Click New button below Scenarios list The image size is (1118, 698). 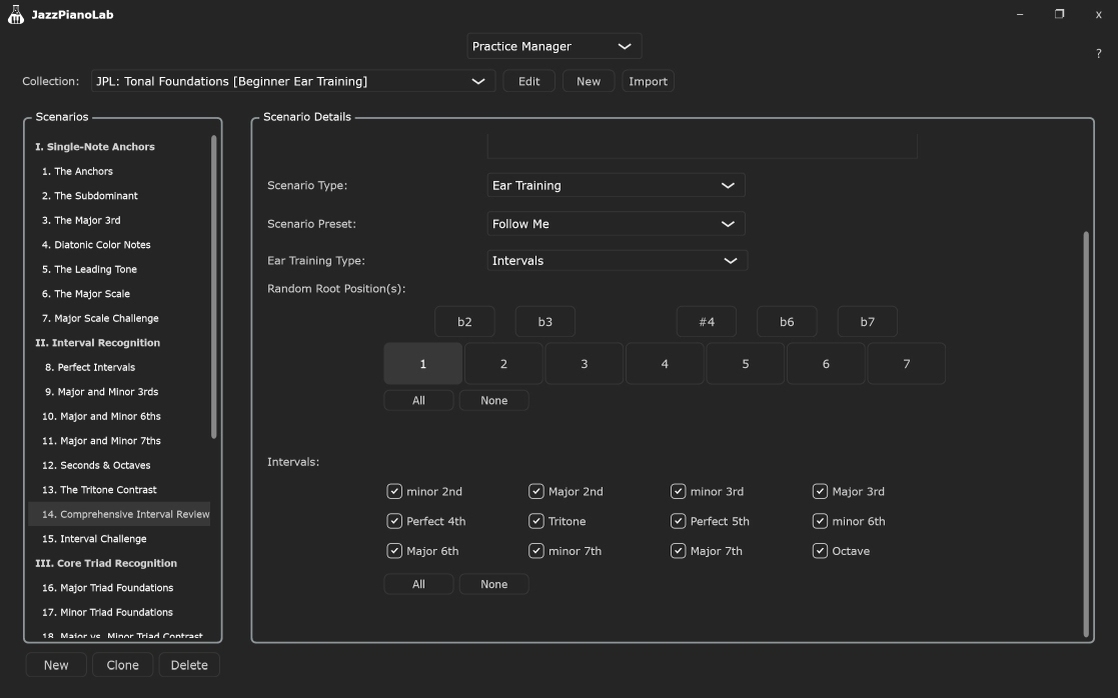tap(56, 665)
